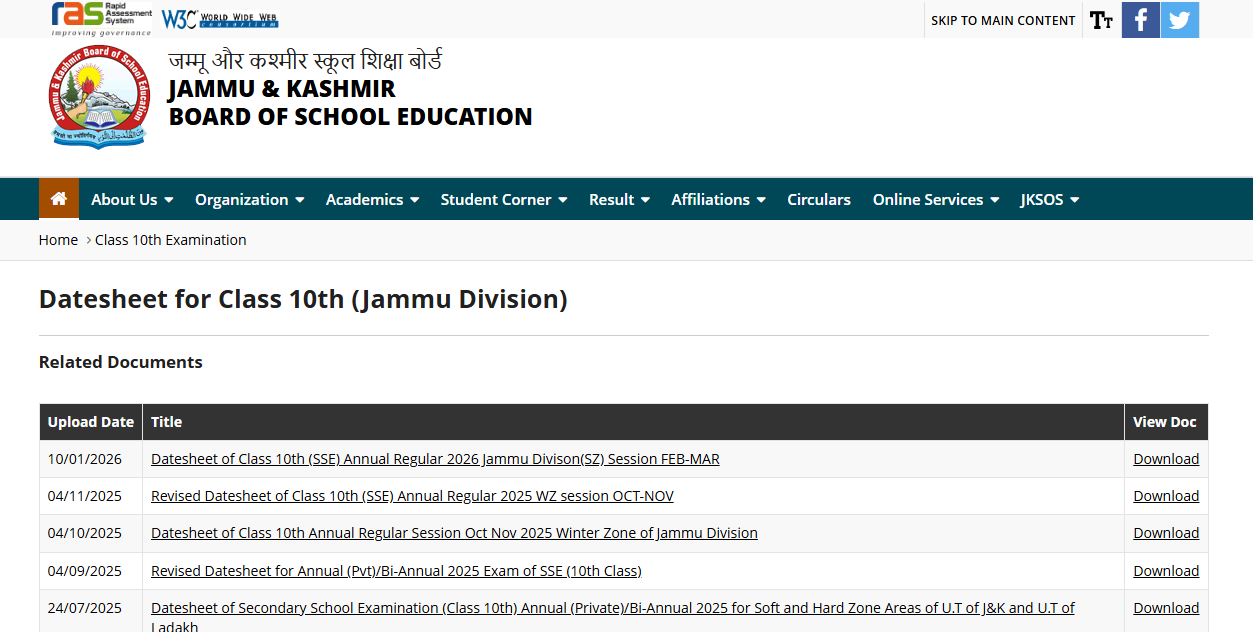The image size is (1253, 632).
Task: Click the W3C World Wide Web logo
Action: [220, 19]
